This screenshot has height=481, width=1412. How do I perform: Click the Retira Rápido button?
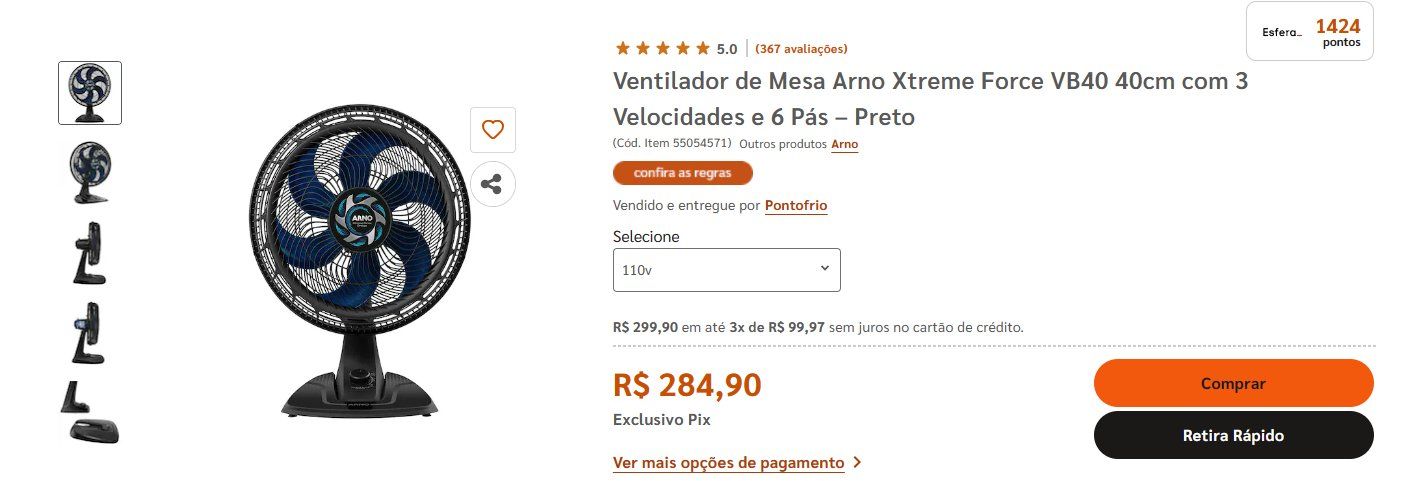coord(1233,435)
